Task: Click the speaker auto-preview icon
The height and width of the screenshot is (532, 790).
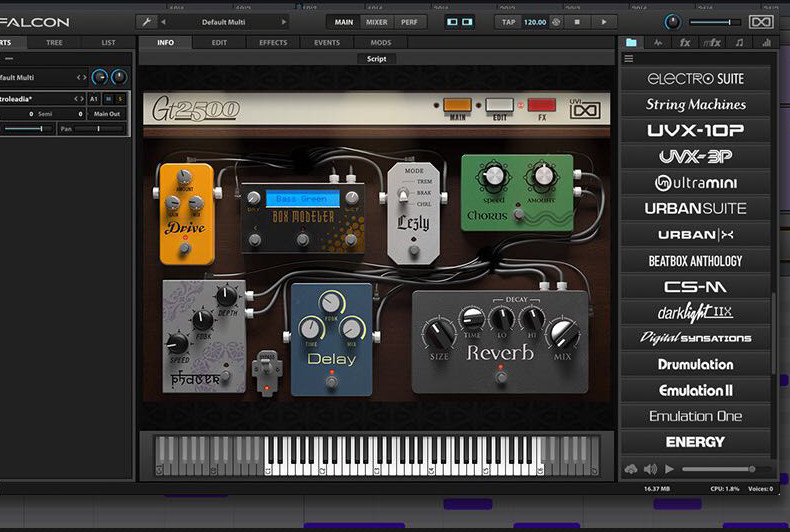Action: 650,470
